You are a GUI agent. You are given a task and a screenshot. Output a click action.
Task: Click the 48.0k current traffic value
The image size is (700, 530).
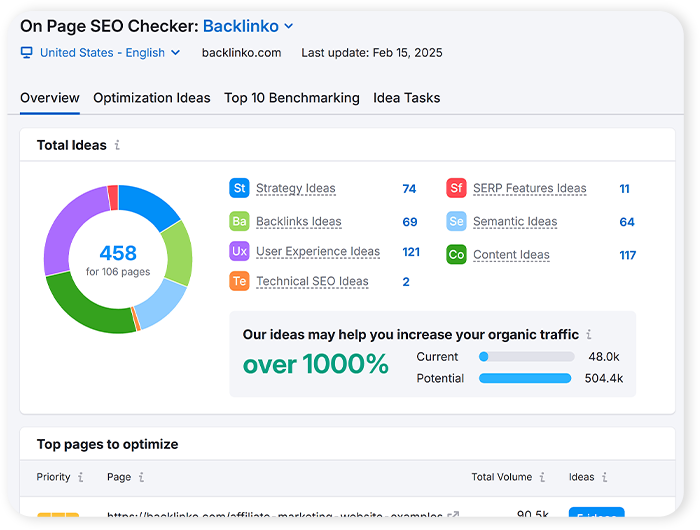point(604,356)
